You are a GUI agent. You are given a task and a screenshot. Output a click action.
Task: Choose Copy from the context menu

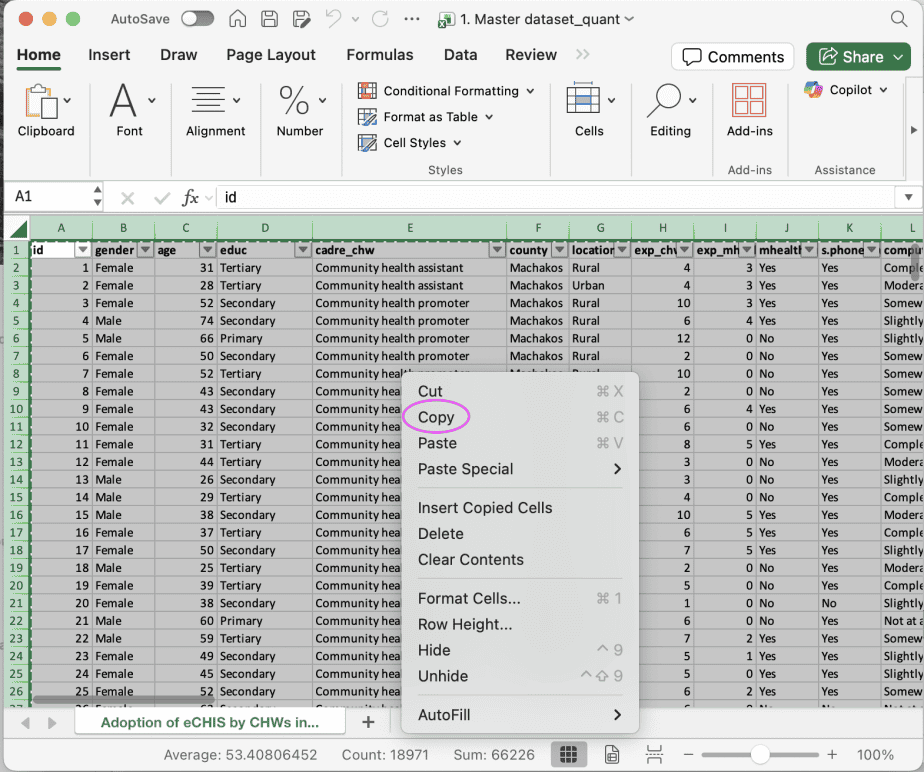[436, 417]
